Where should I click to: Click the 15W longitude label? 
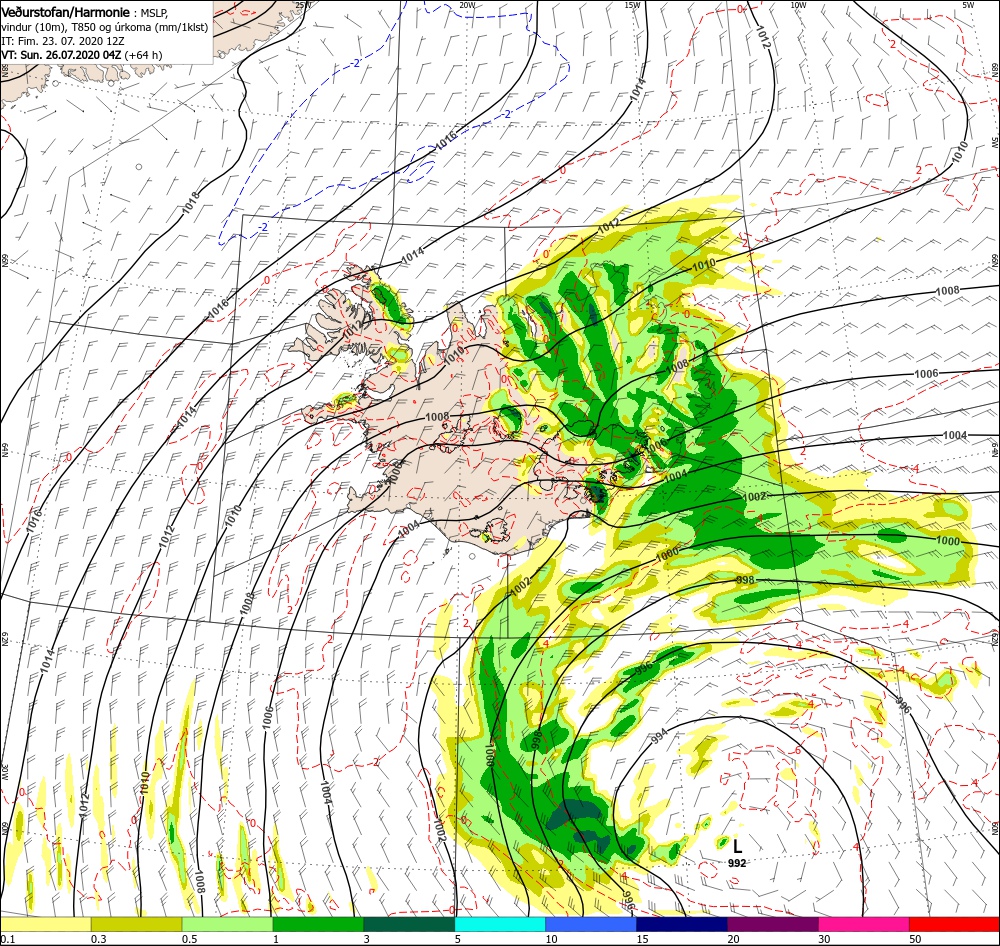pos(632,4)
